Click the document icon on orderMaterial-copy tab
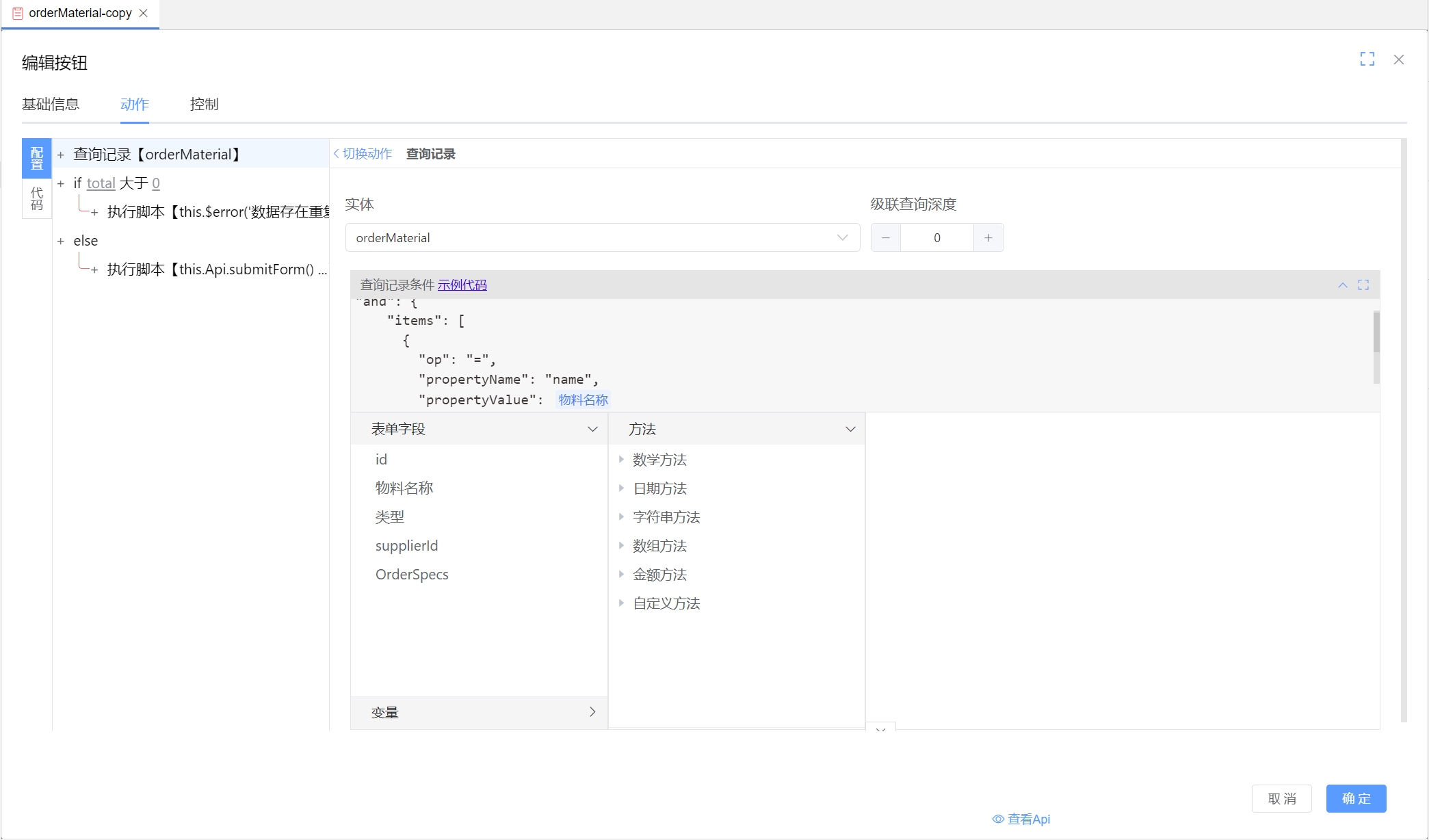The width and height of the screenshot is (1429, 840). pyautogui.click(x=17, y=13)
